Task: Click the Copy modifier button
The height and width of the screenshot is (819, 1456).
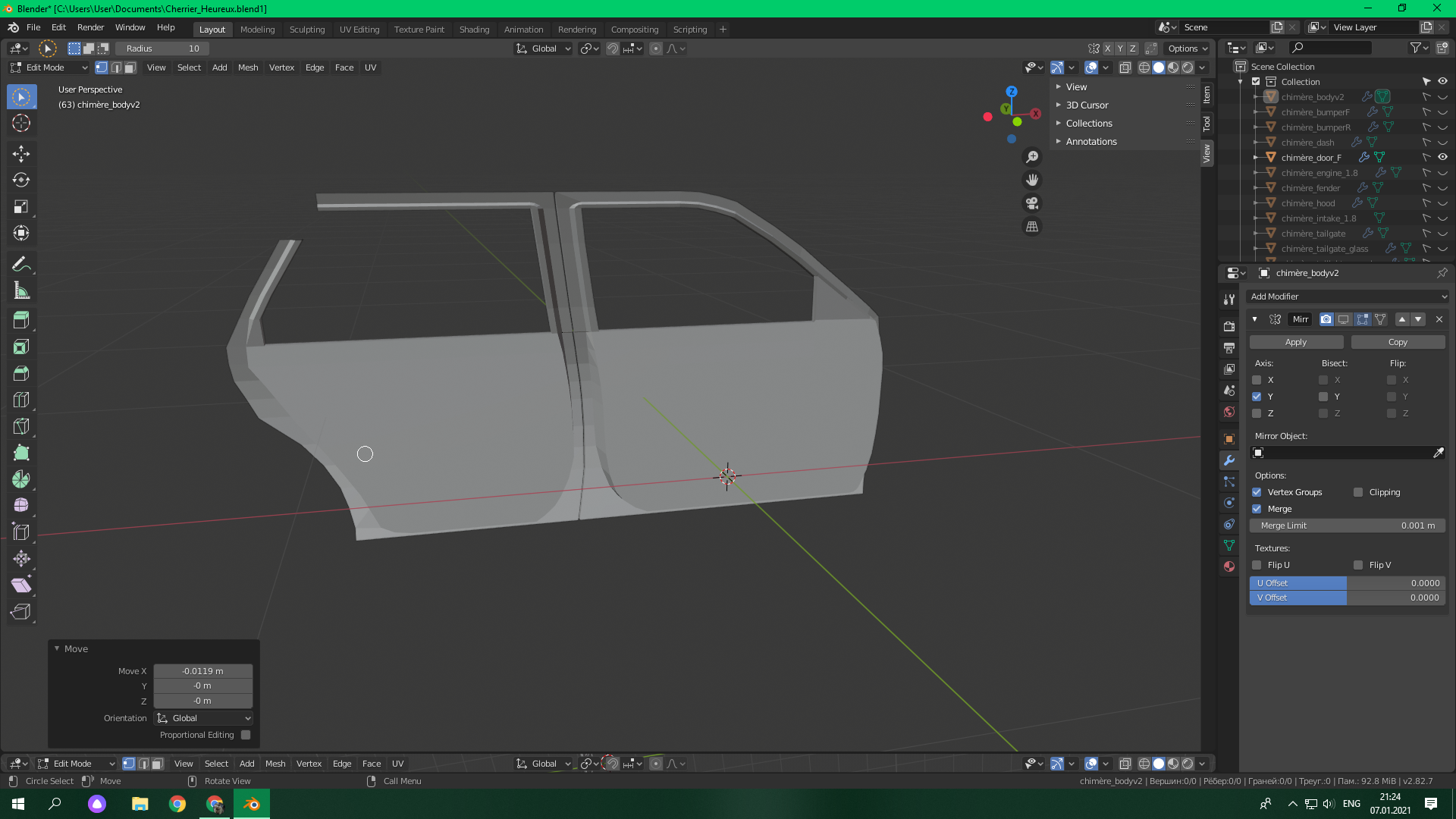Action: coord(1397,342)
